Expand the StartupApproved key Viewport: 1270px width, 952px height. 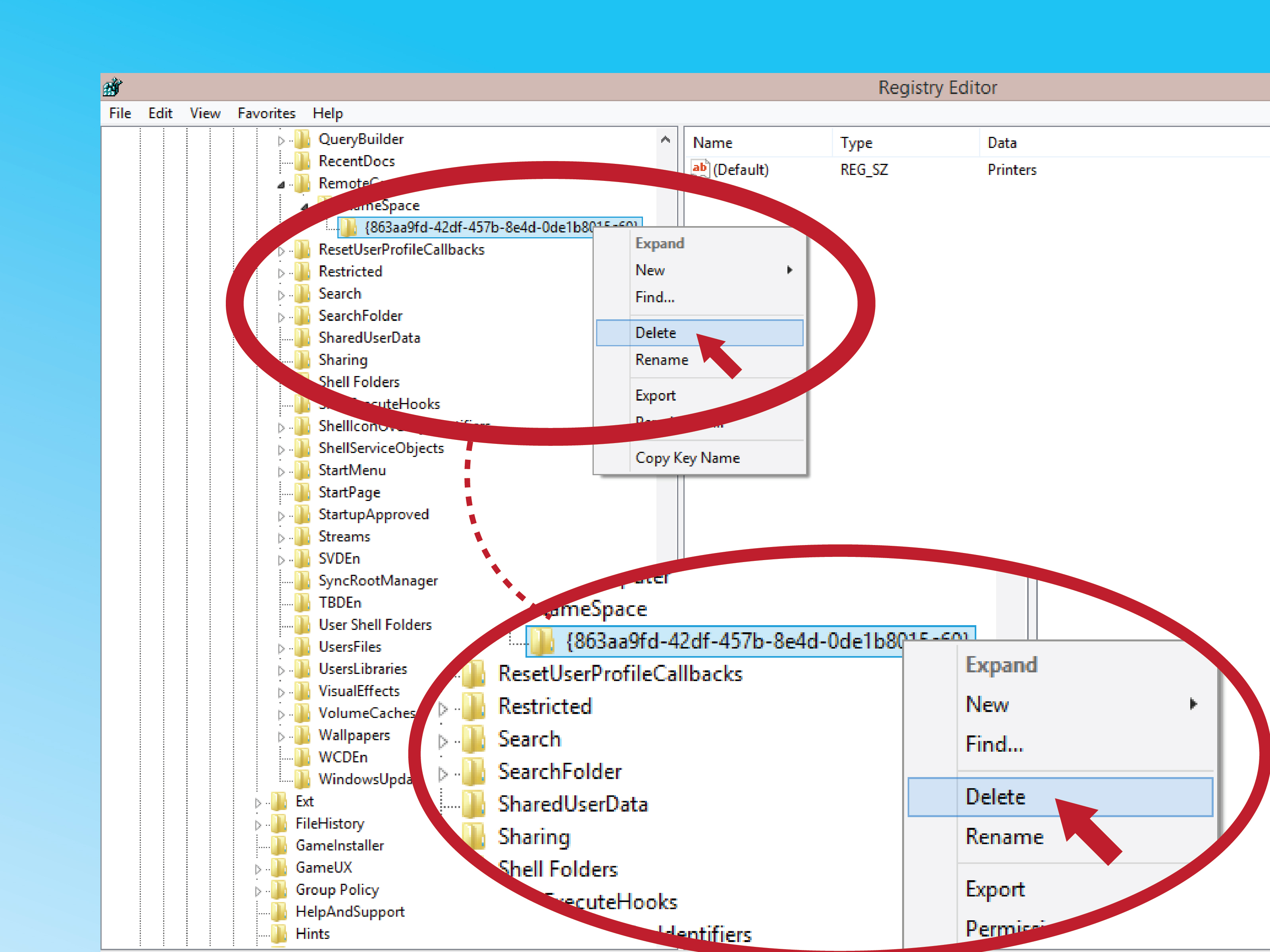(281, 515)
